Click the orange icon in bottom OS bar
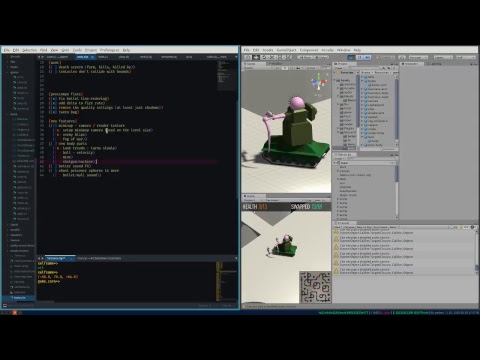 (14, 313)
